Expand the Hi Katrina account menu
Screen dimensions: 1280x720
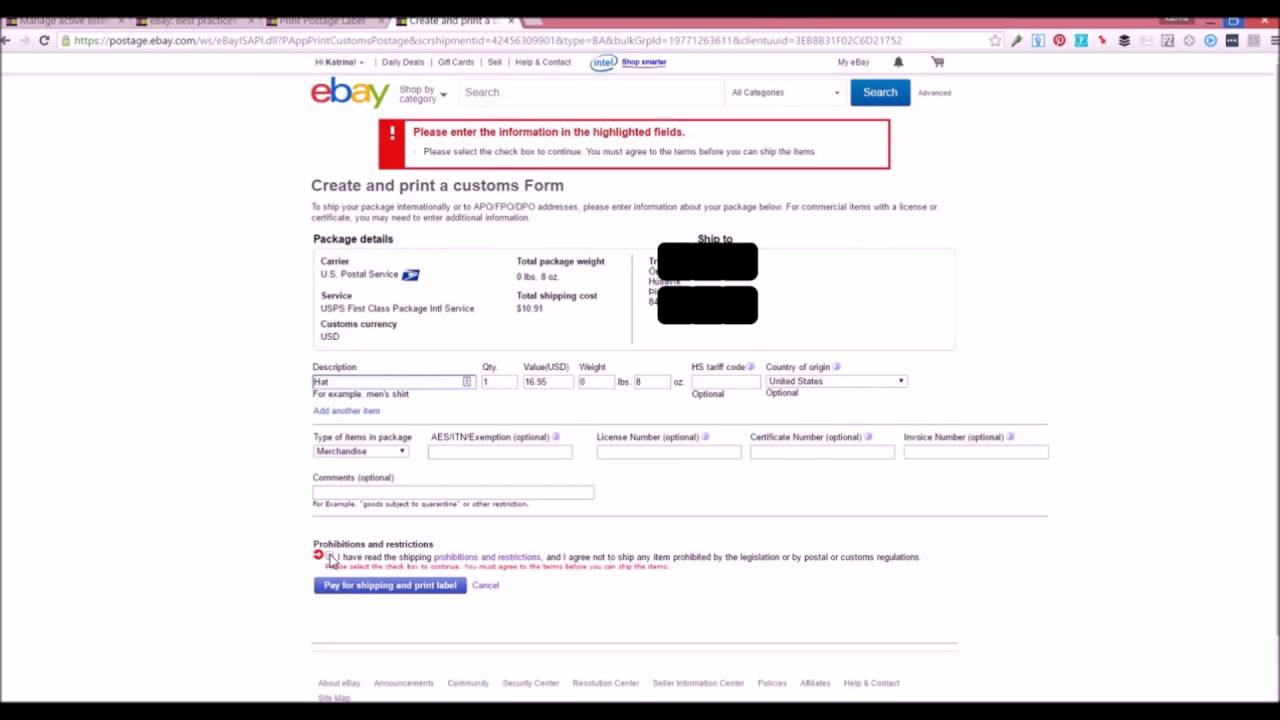340,62
